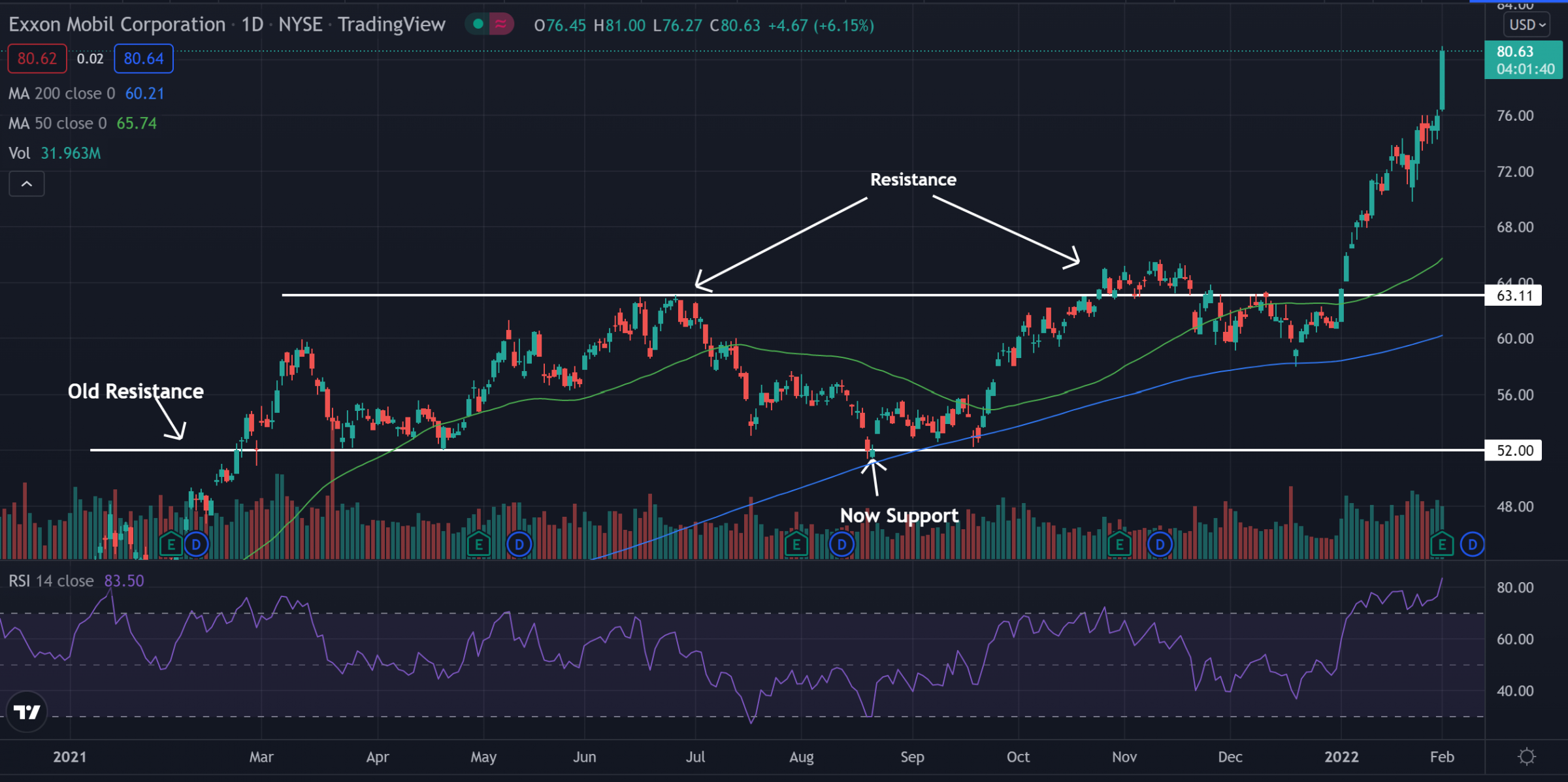Click the blue buy price 80.64 button

tap(144, 59)
